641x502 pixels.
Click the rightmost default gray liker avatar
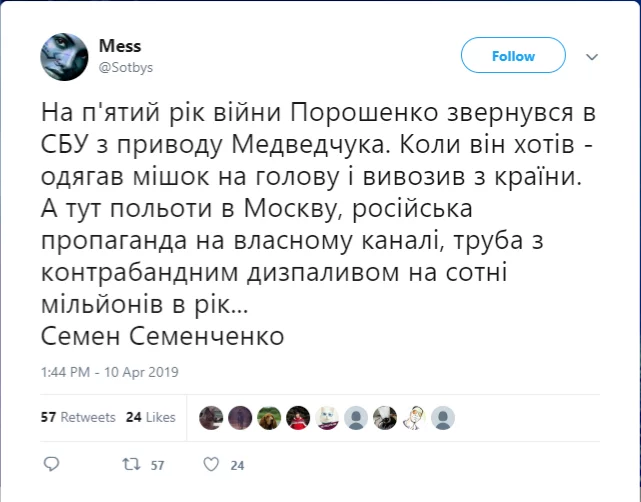point(443,417)
